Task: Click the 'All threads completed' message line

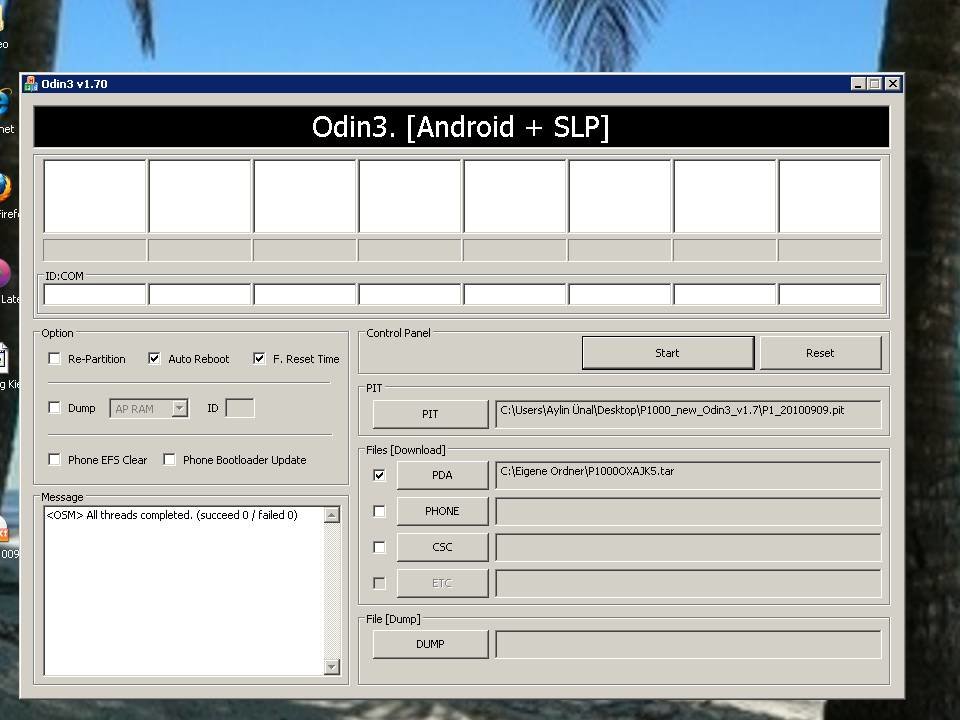Action: [x=172, y=515]
